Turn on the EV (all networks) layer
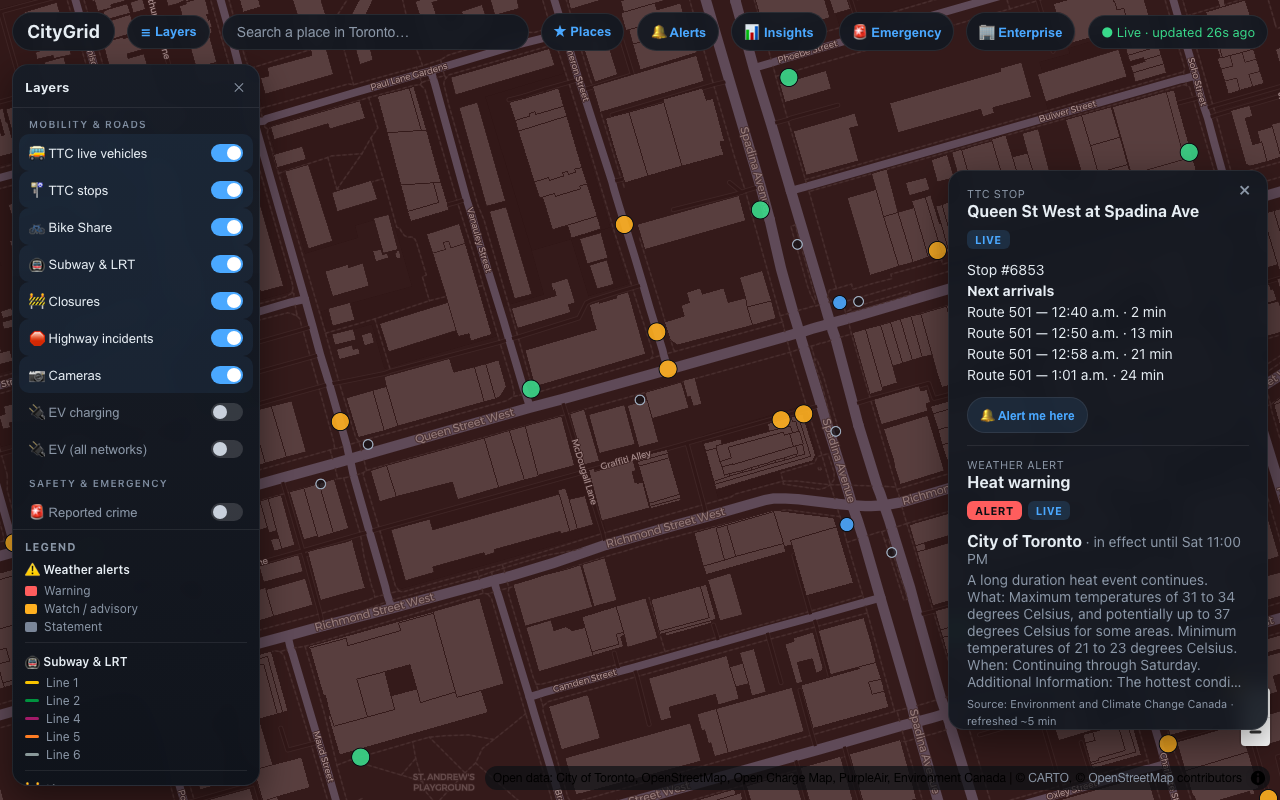The height and width of the screenshot is (800, 1280). pyautogui.click(x=227, y=449)
